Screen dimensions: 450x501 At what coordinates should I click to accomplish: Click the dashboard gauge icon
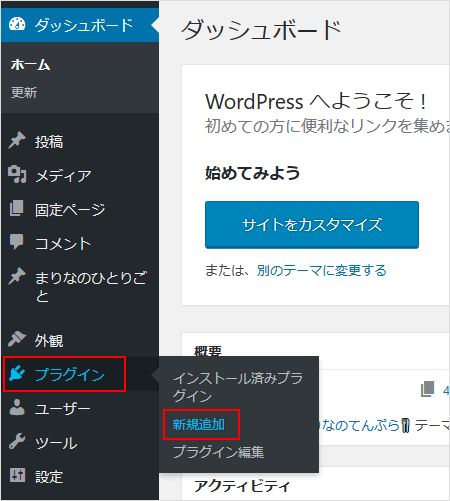pos(17,24)
